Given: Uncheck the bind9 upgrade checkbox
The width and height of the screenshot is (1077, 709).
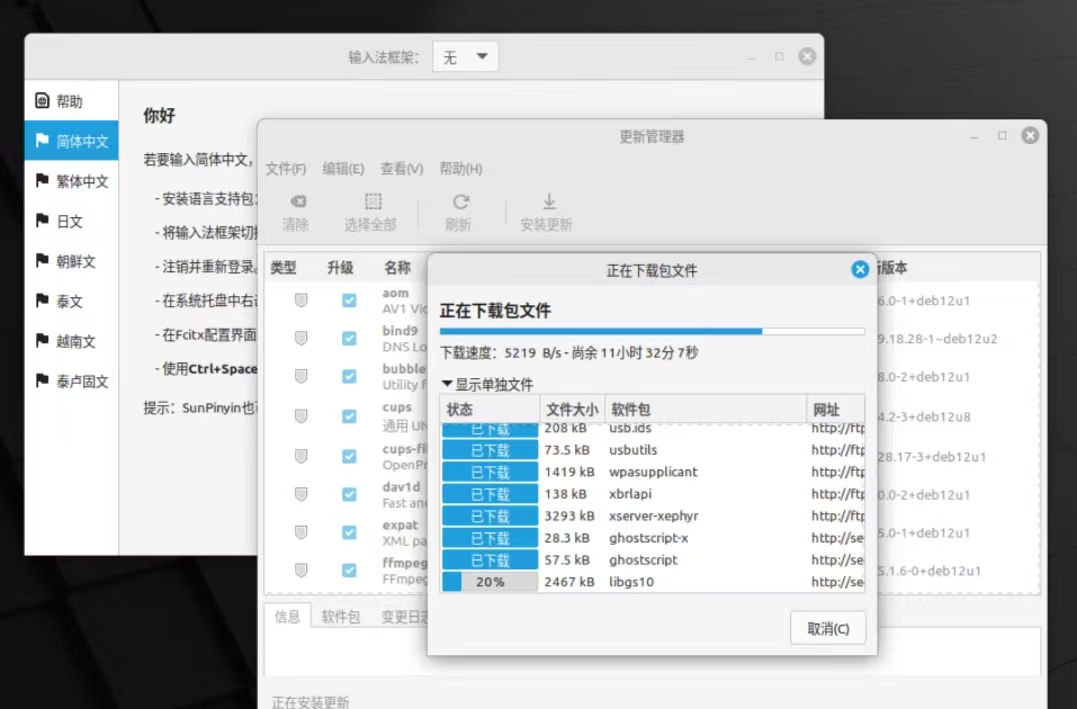Looking at the screenshot, I should tap(349, 338).
